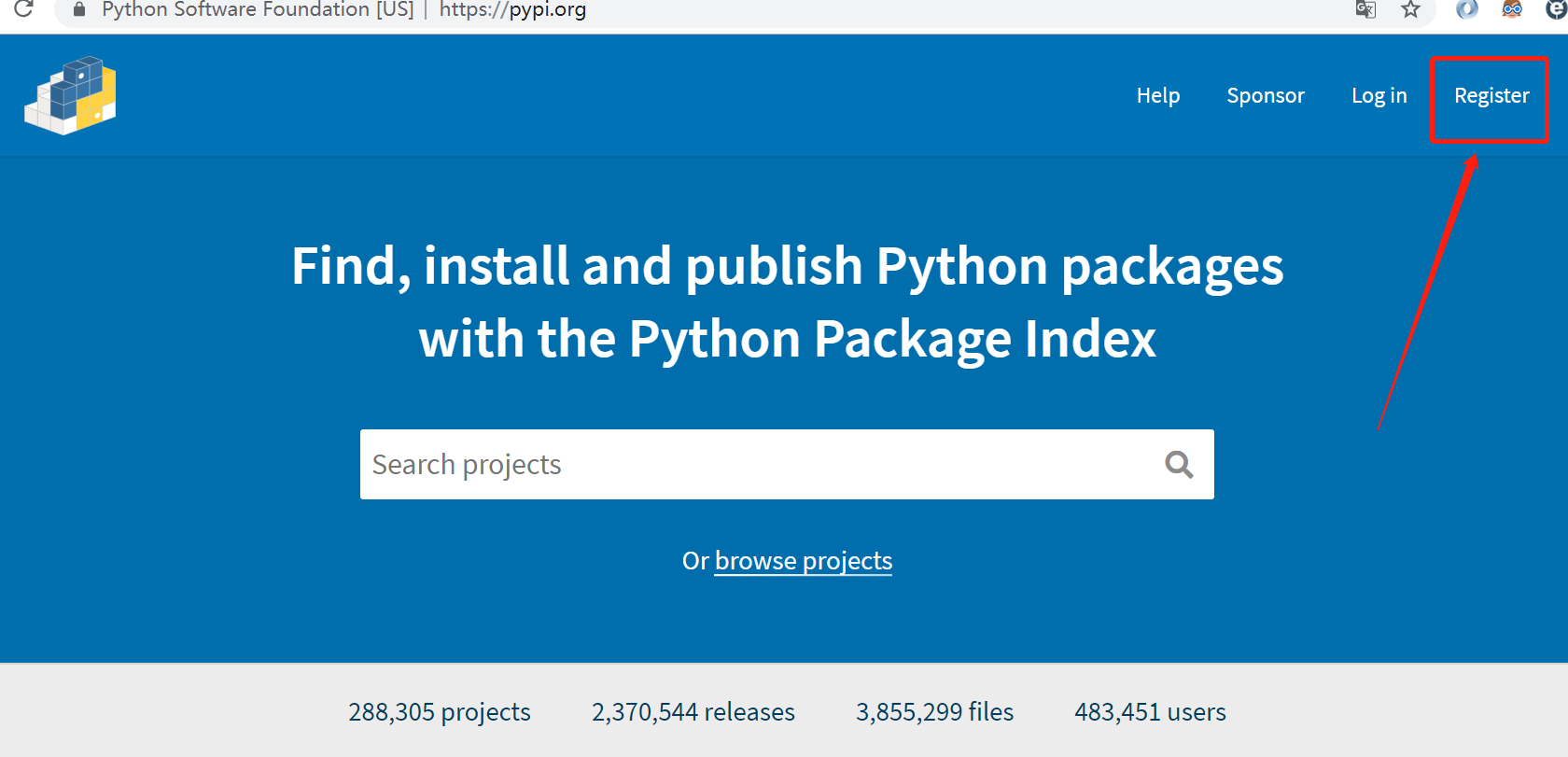
Task: Click the PyPI cubes logo
Action: (x=71, y=96)
